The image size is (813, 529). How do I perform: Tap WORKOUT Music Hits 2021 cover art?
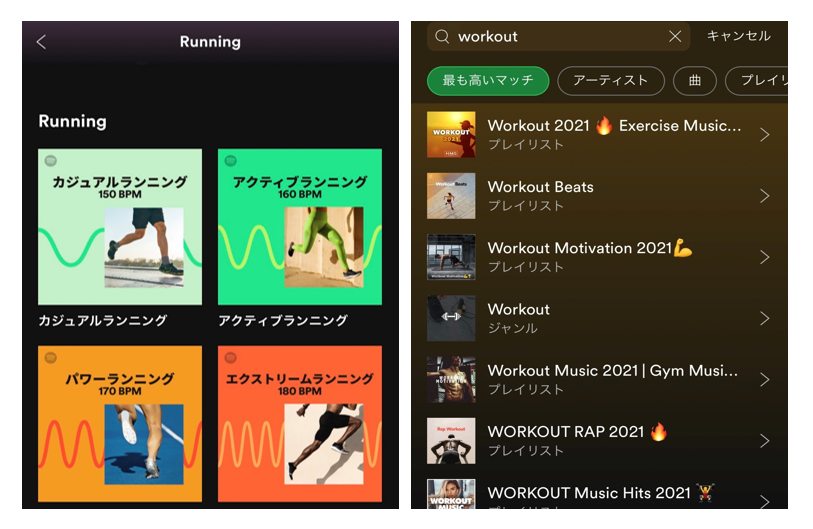451,494
